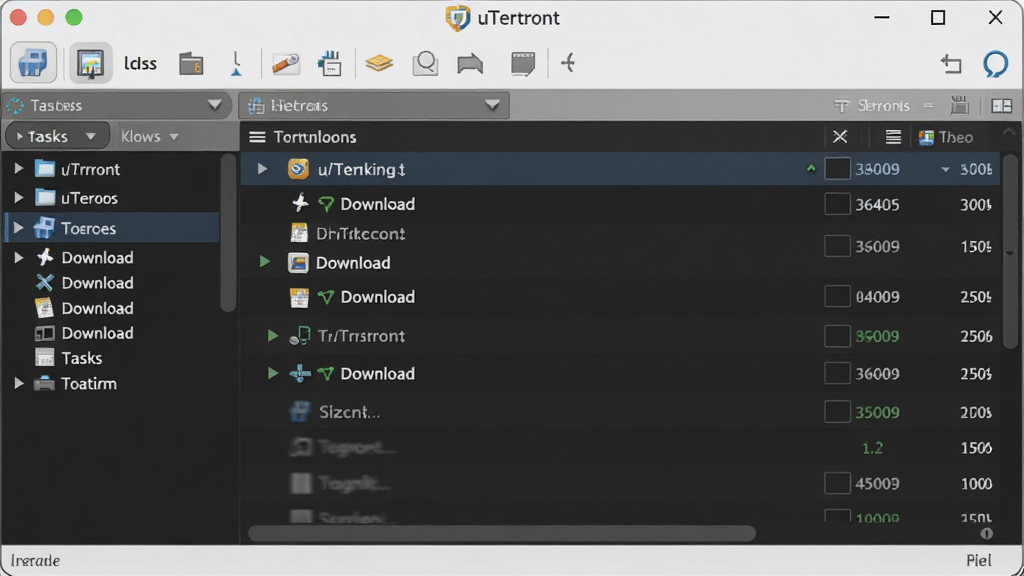Open the Tasks tab dropdown
The width and height of the screenshot is (1024, 576).
[57, 136]
